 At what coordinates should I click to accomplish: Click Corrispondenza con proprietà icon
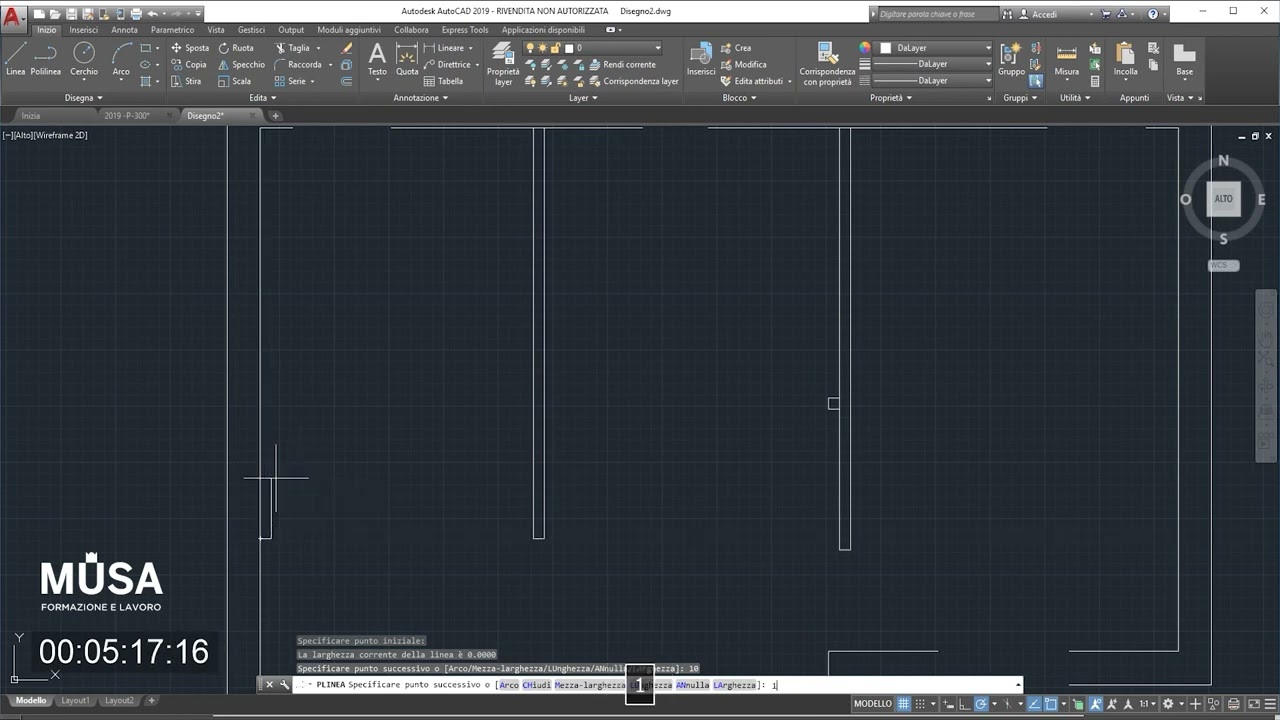pyautogui.click(x=827, y=64)
